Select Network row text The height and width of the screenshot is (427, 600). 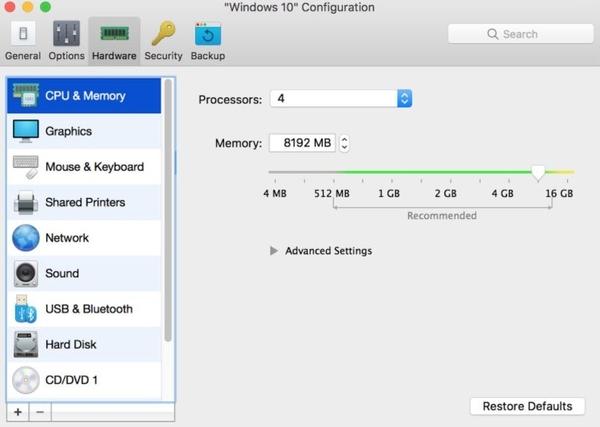pyautogui.click(x=67, y=238)
